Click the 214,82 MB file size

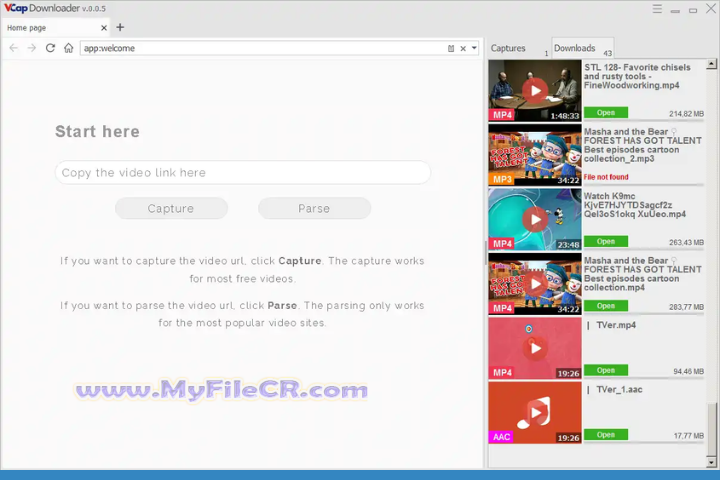pyautogui.click(x=686, y=114)
